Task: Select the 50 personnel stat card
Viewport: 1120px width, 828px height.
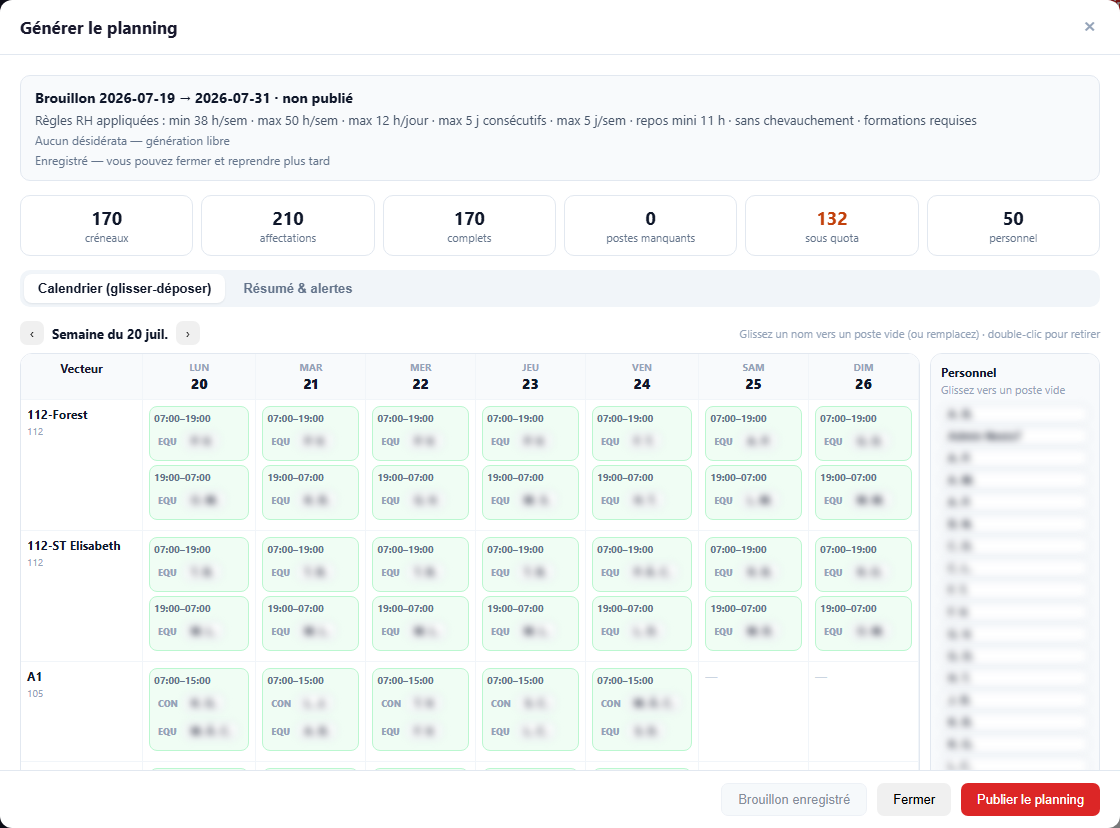Action: point(1013,226)
